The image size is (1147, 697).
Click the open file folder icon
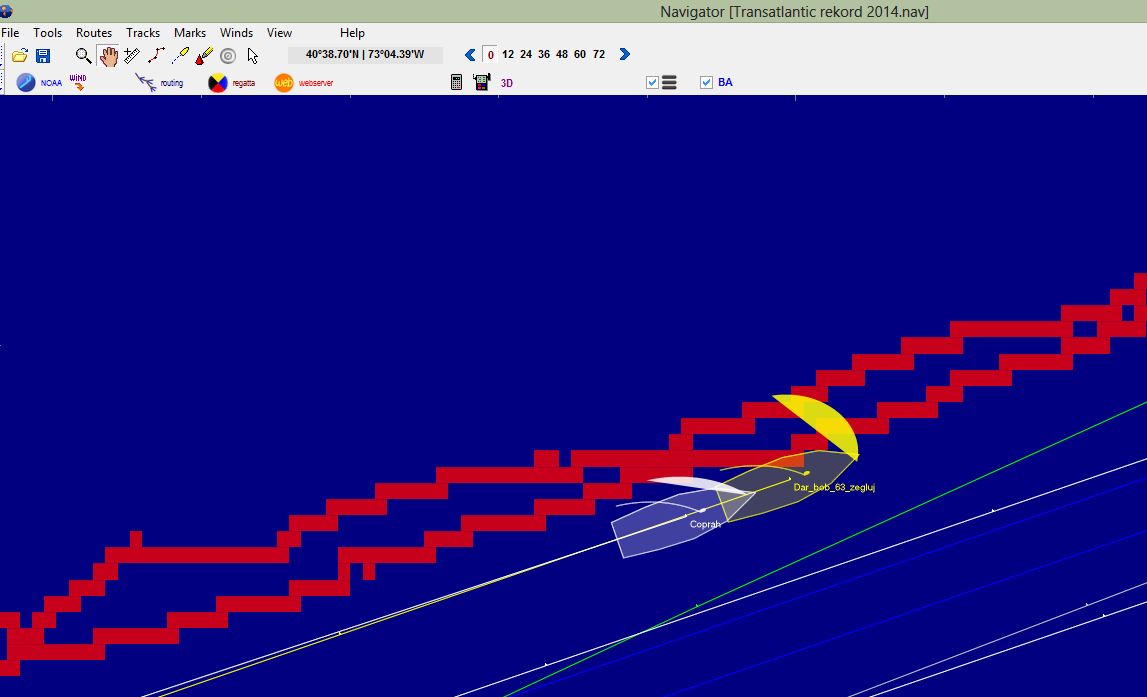click(19, 56)
